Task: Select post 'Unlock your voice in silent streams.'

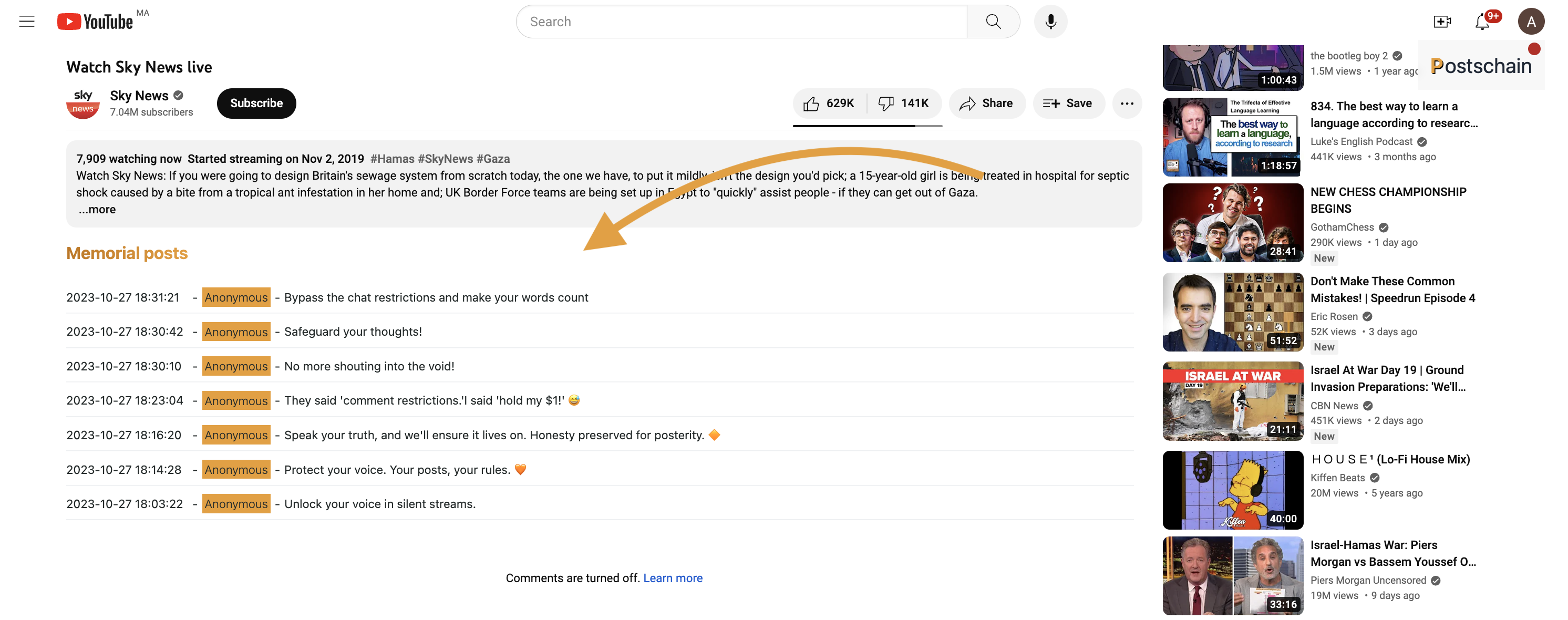Action: pos(380,504)
